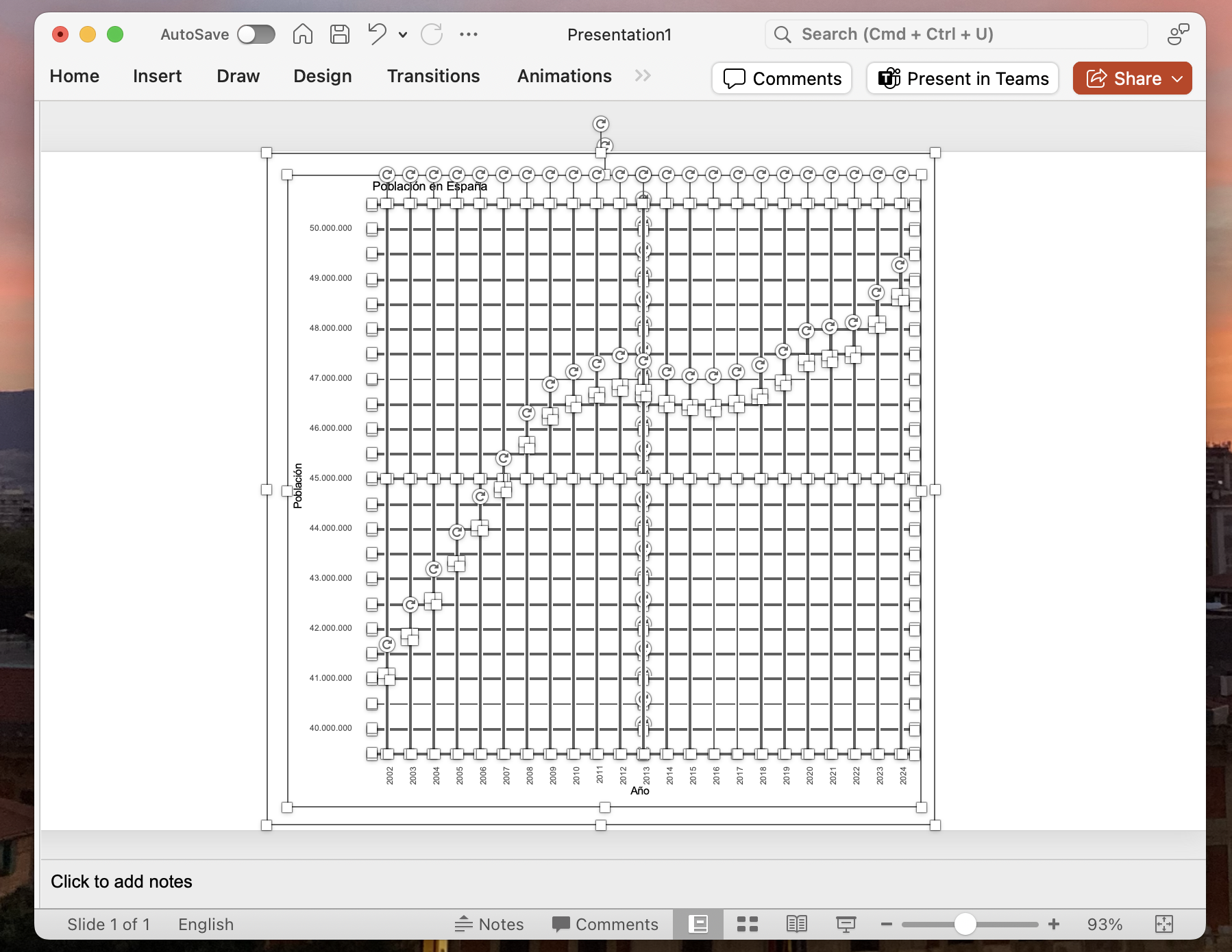
Task: Click the notes area to add notes
Action: point(122,881)
